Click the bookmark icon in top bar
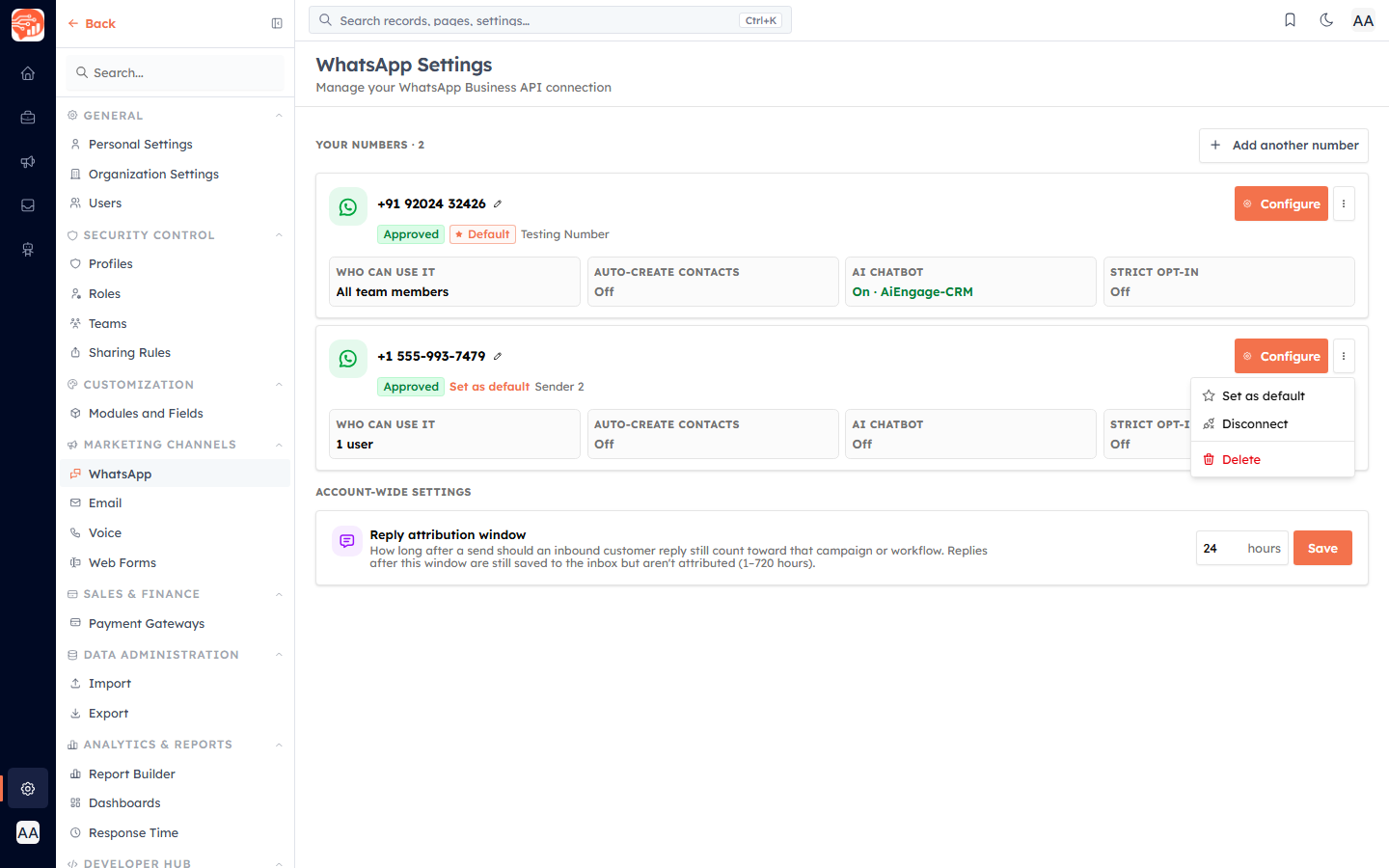1389x868 pixels. (x=1290, y=20)
